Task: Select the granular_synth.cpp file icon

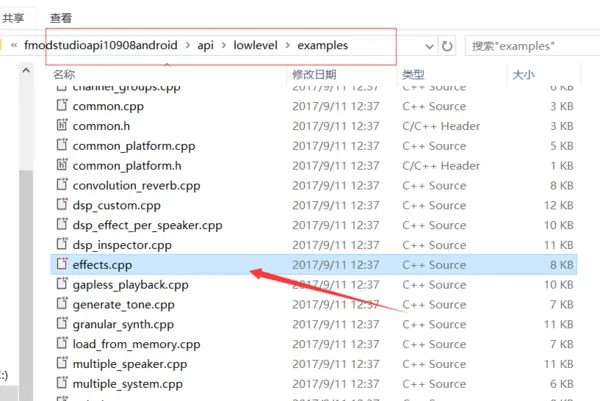Action: pyautogui.click(x=62, y=323)
